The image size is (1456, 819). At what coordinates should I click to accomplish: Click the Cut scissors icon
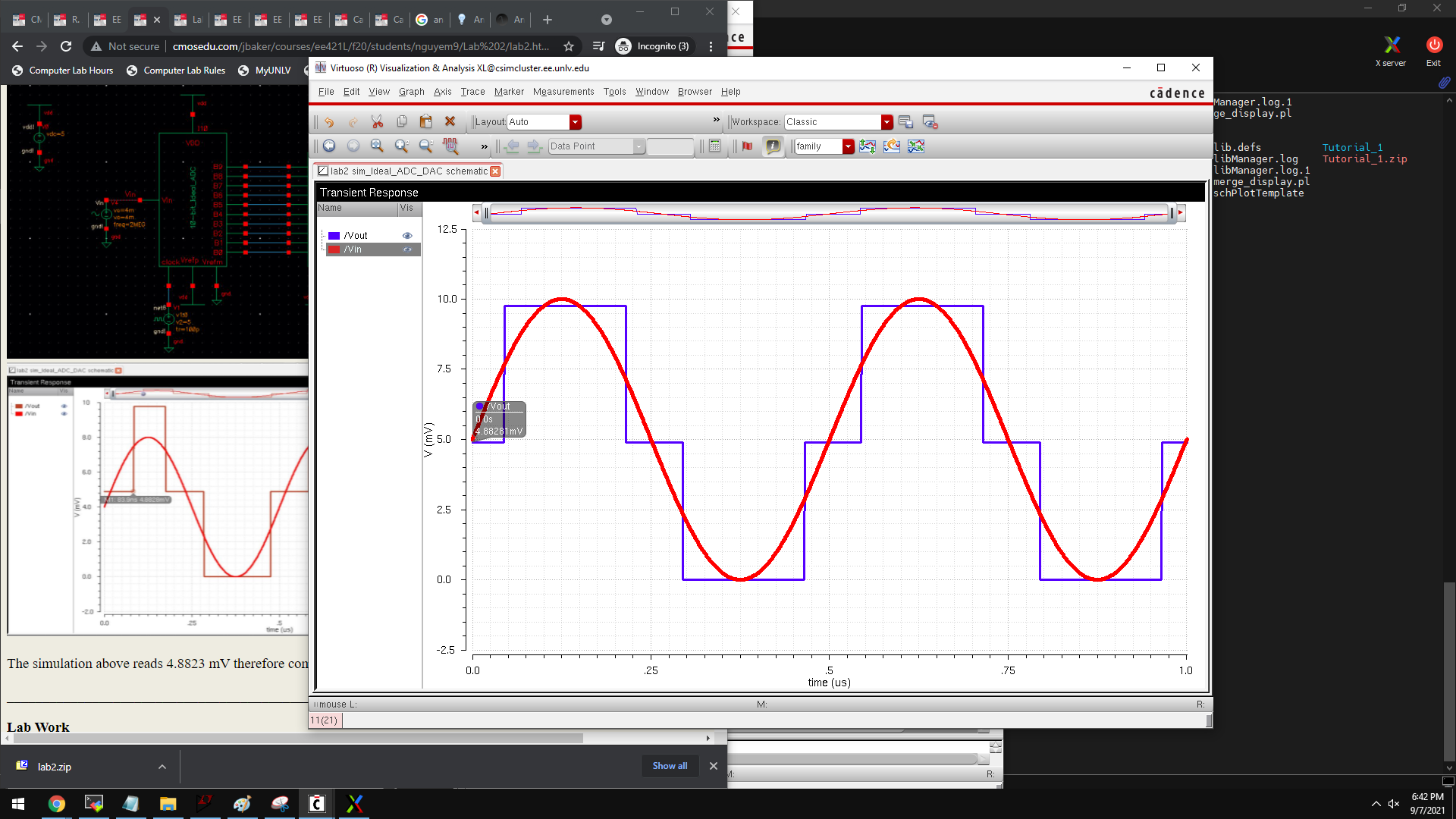pos(377,121)
